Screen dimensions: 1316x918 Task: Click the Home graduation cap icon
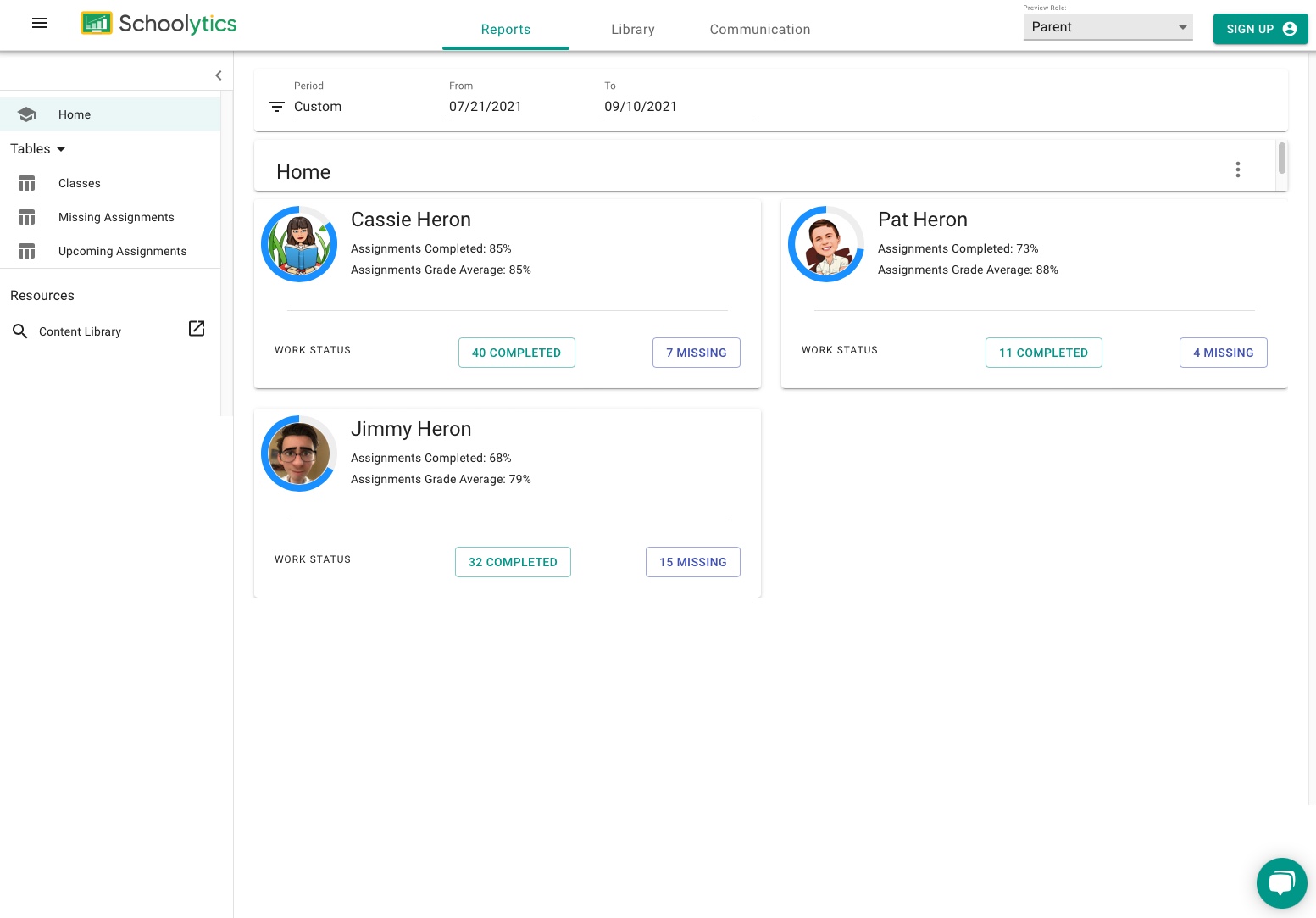[x=26, y=114]
